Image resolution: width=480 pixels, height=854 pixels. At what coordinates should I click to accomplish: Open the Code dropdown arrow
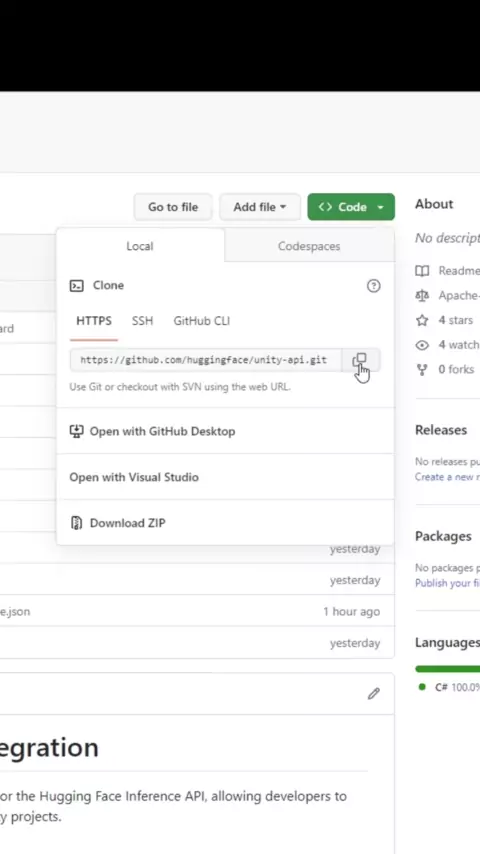pyautogui.click(x=380, y=208)
